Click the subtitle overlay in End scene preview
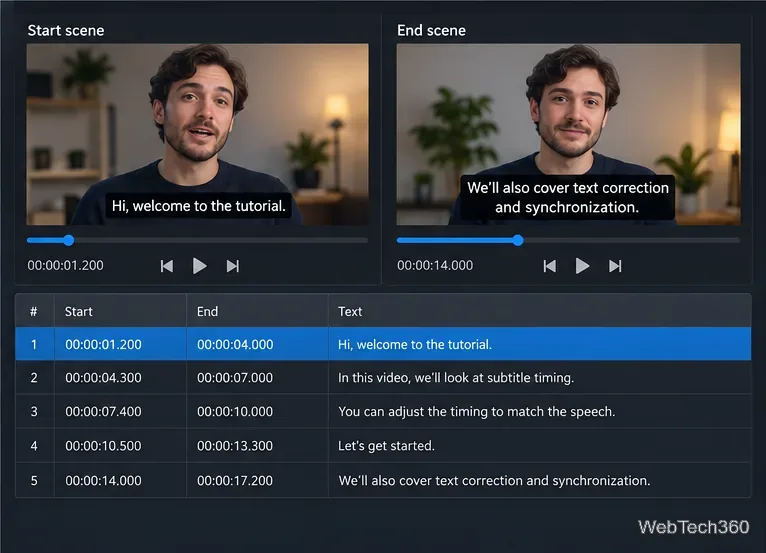The width and height of the screenshot is (766, 553). click(568, 197)
